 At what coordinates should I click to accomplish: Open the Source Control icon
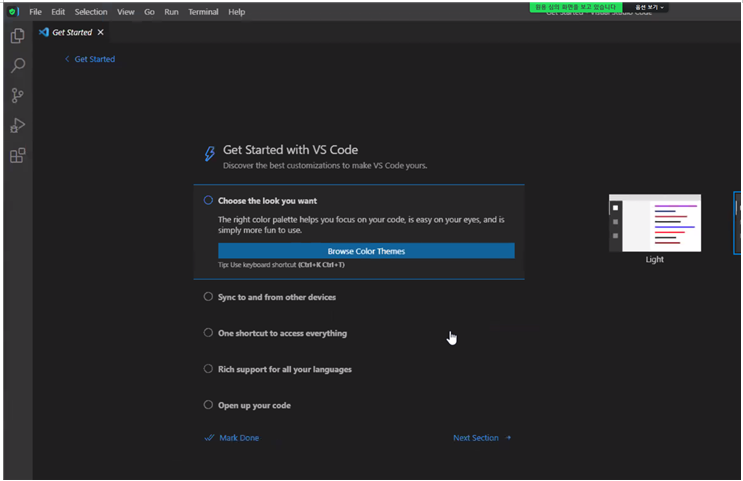(x=18, y=95)
